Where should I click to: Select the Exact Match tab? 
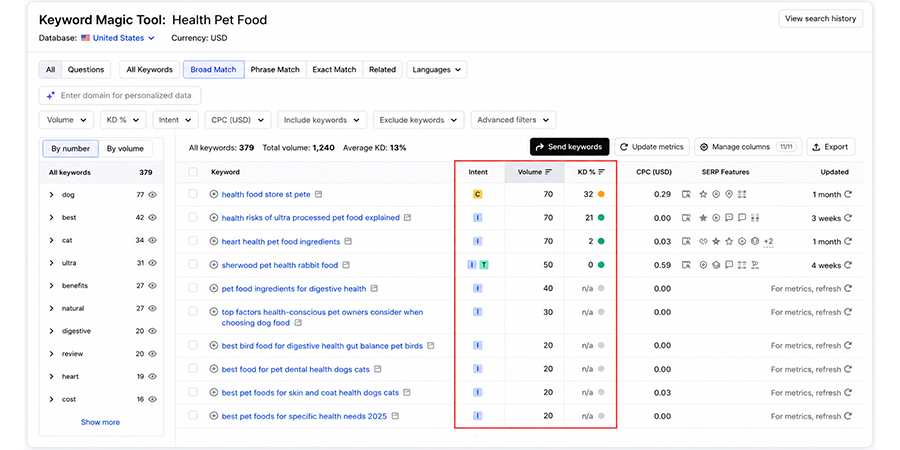click(x=334, y=69)
